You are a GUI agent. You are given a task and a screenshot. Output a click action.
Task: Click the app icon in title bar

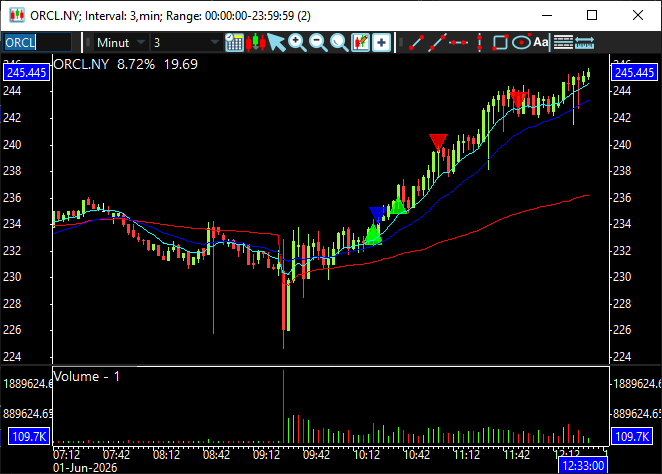pyautogui.click(x=17, y=16)
